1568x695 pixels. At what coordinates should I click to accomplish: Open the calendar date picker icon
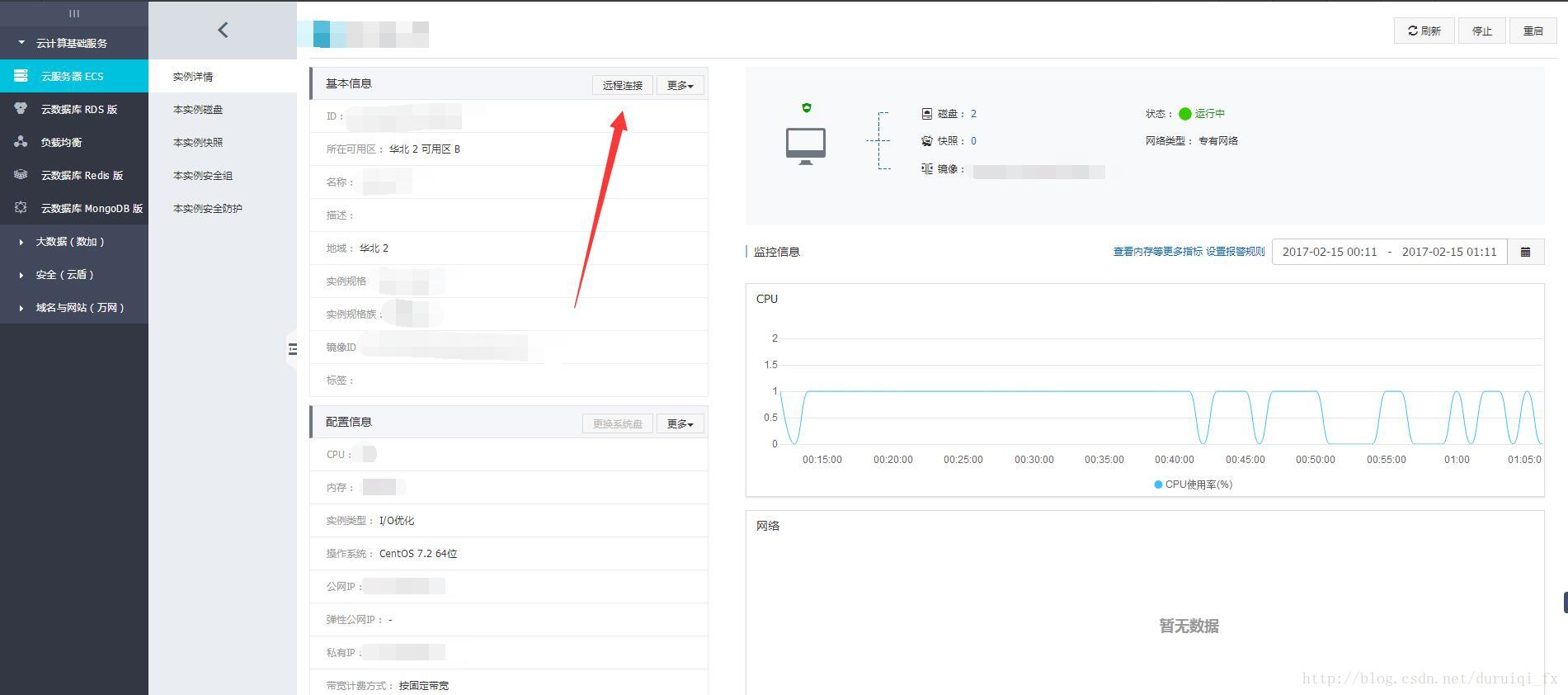[x=1525, y=252]
